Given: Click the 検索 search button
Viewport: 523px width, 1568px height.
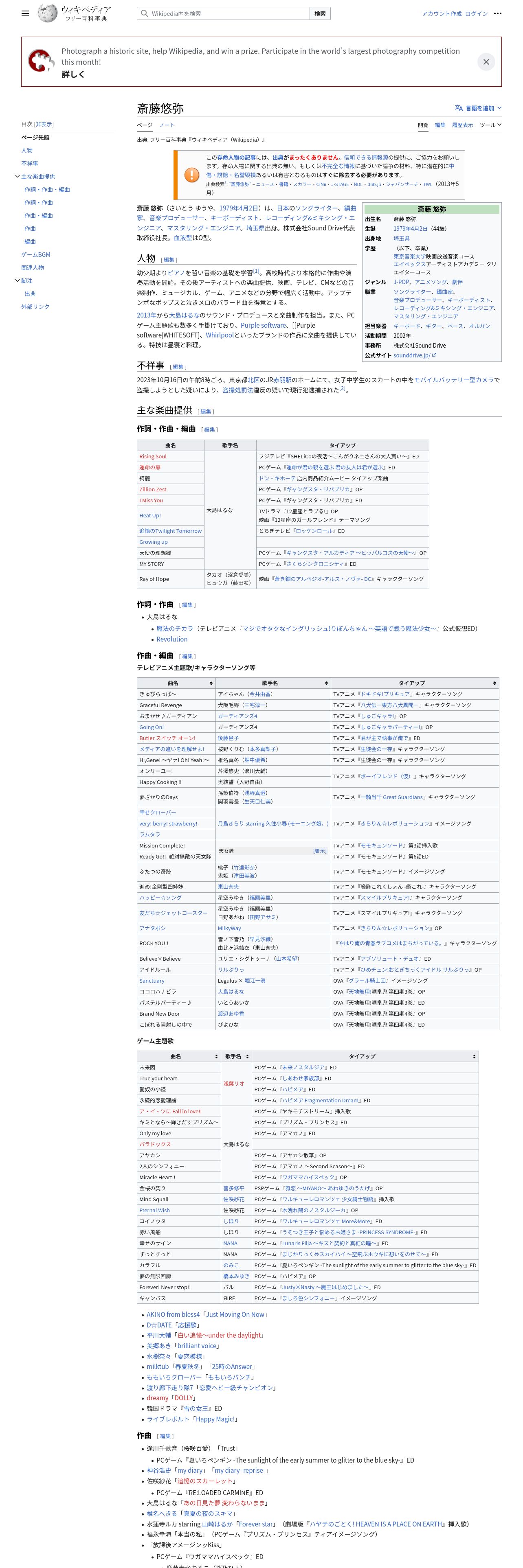Looking at the screenshot, I should (320, 13).
